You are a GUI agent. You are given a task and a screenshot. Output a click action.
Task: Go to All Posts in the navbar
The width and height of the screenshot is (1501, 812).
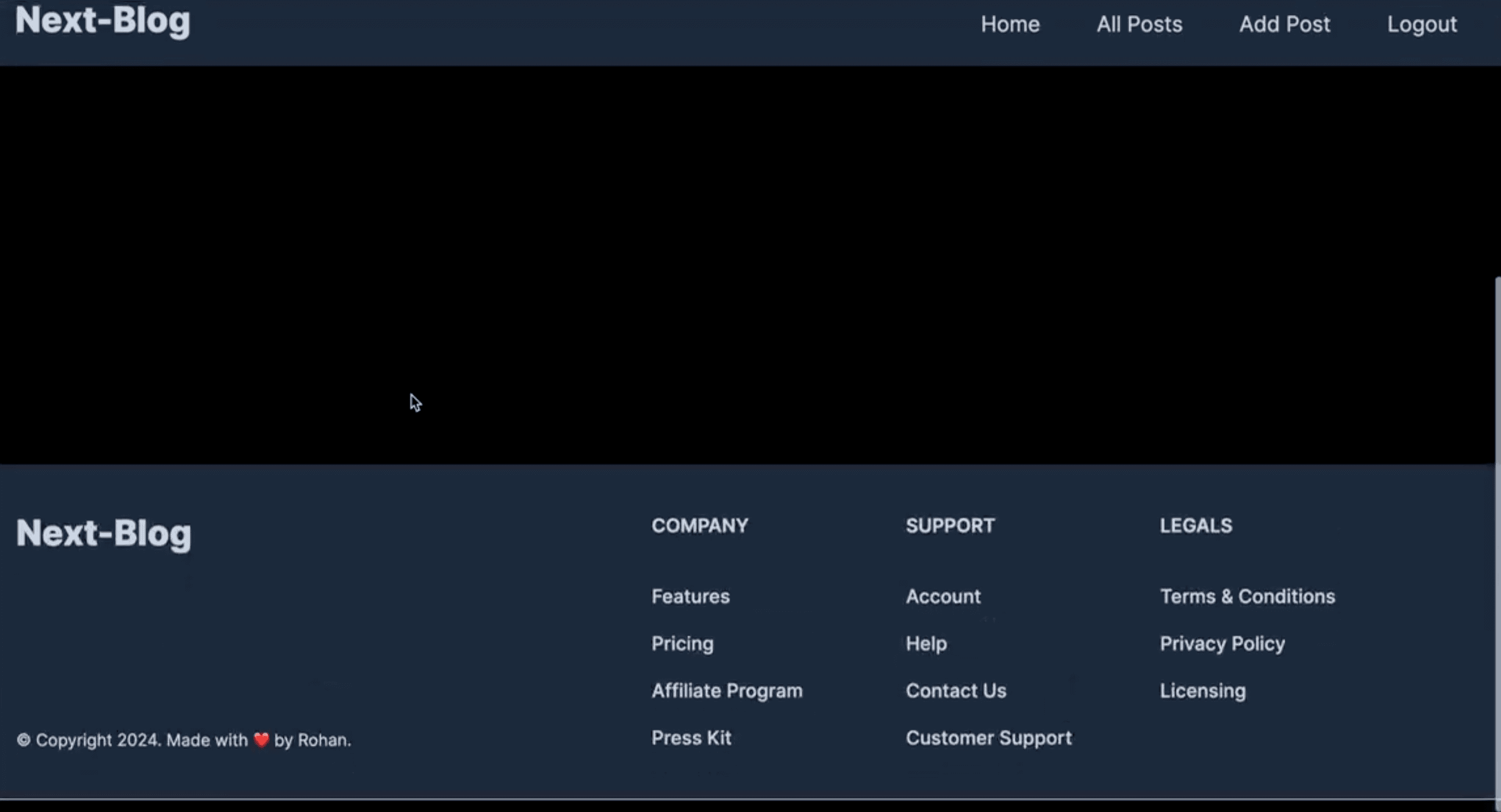1139,24
